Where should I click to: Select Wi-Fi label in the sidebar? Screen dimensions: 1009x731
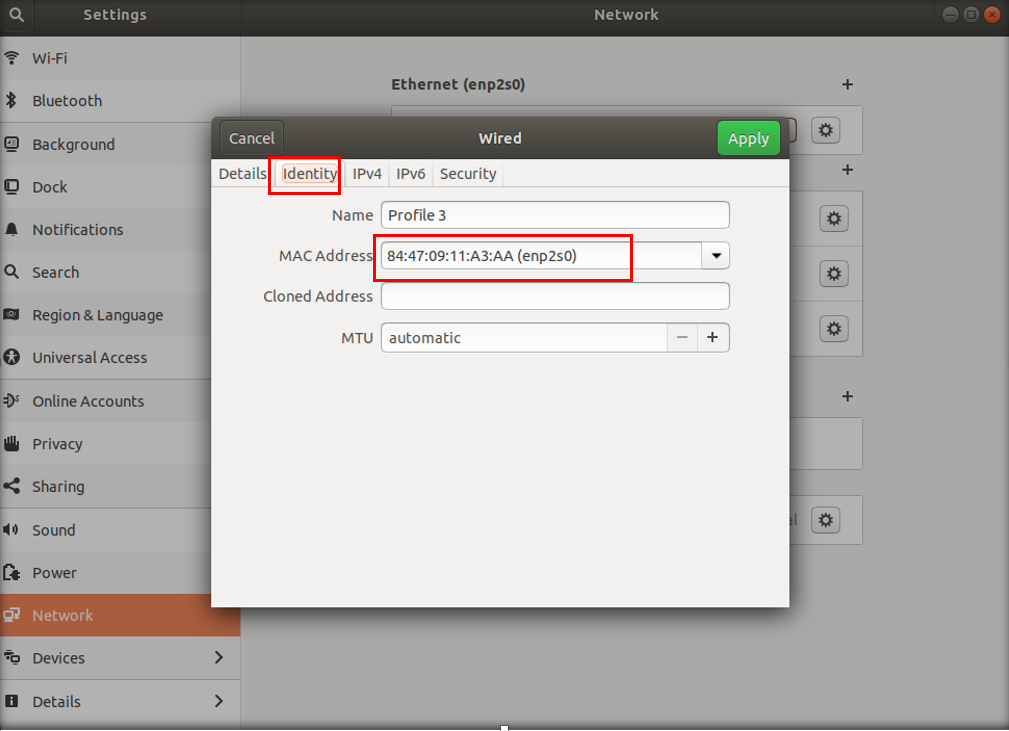point(50,58)
